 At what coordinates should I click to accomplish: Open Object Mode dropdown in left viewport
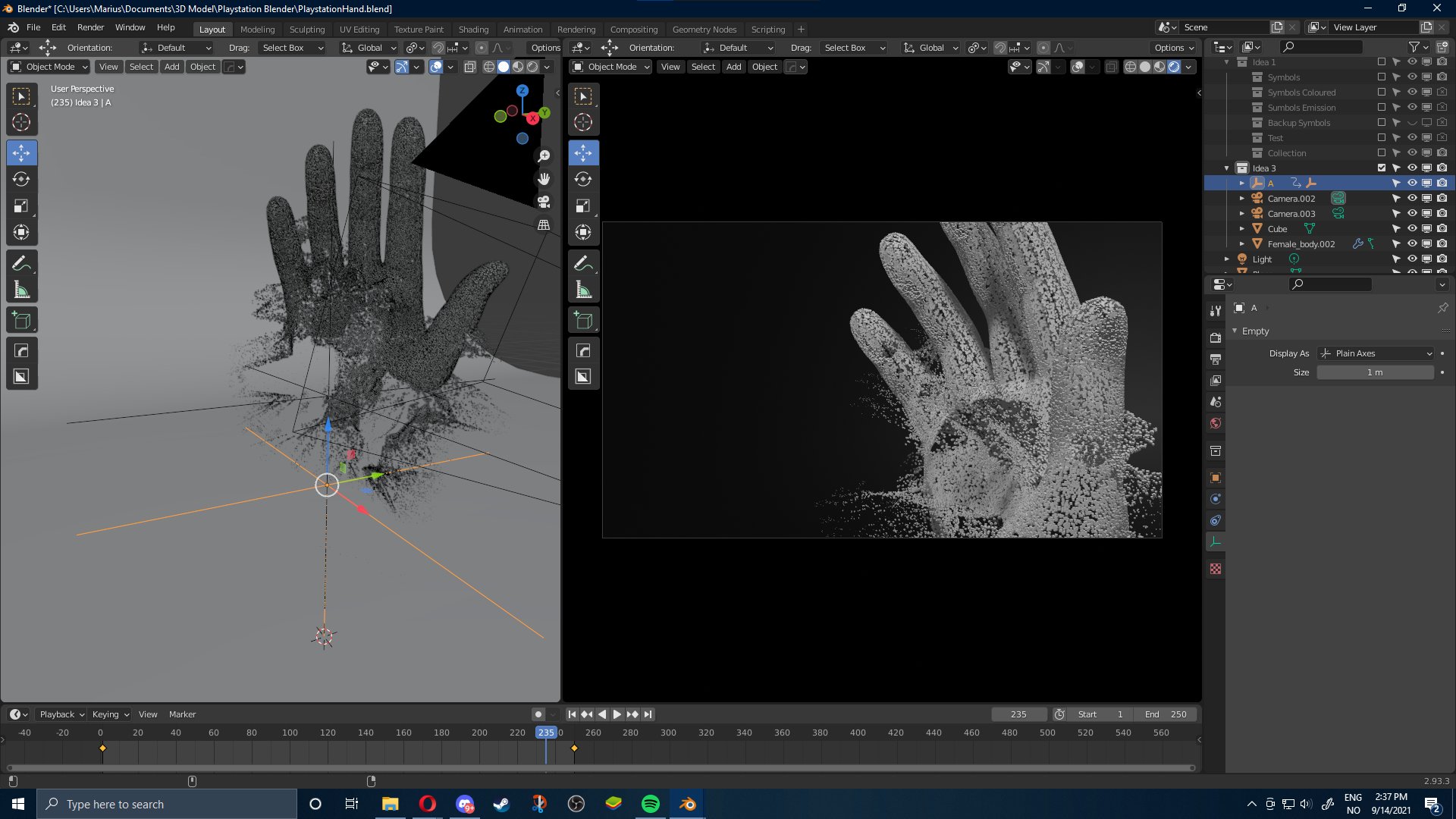pyautogui.click(x=49, y=67)
